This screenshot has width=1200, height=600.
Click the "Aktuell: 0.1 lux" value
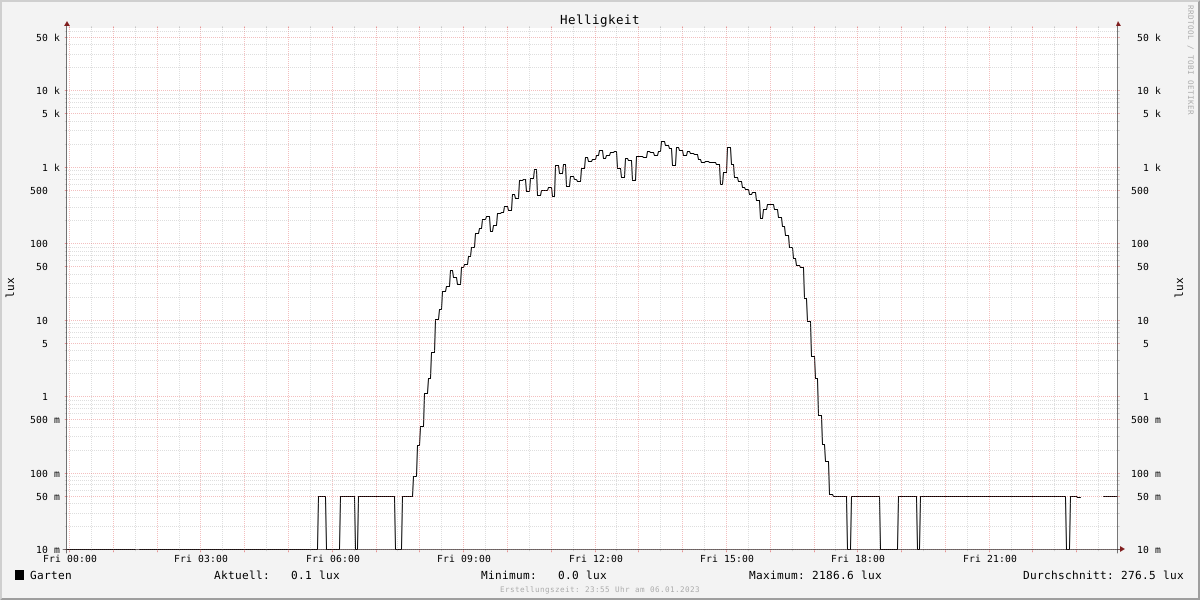click(x=277, y=575)
